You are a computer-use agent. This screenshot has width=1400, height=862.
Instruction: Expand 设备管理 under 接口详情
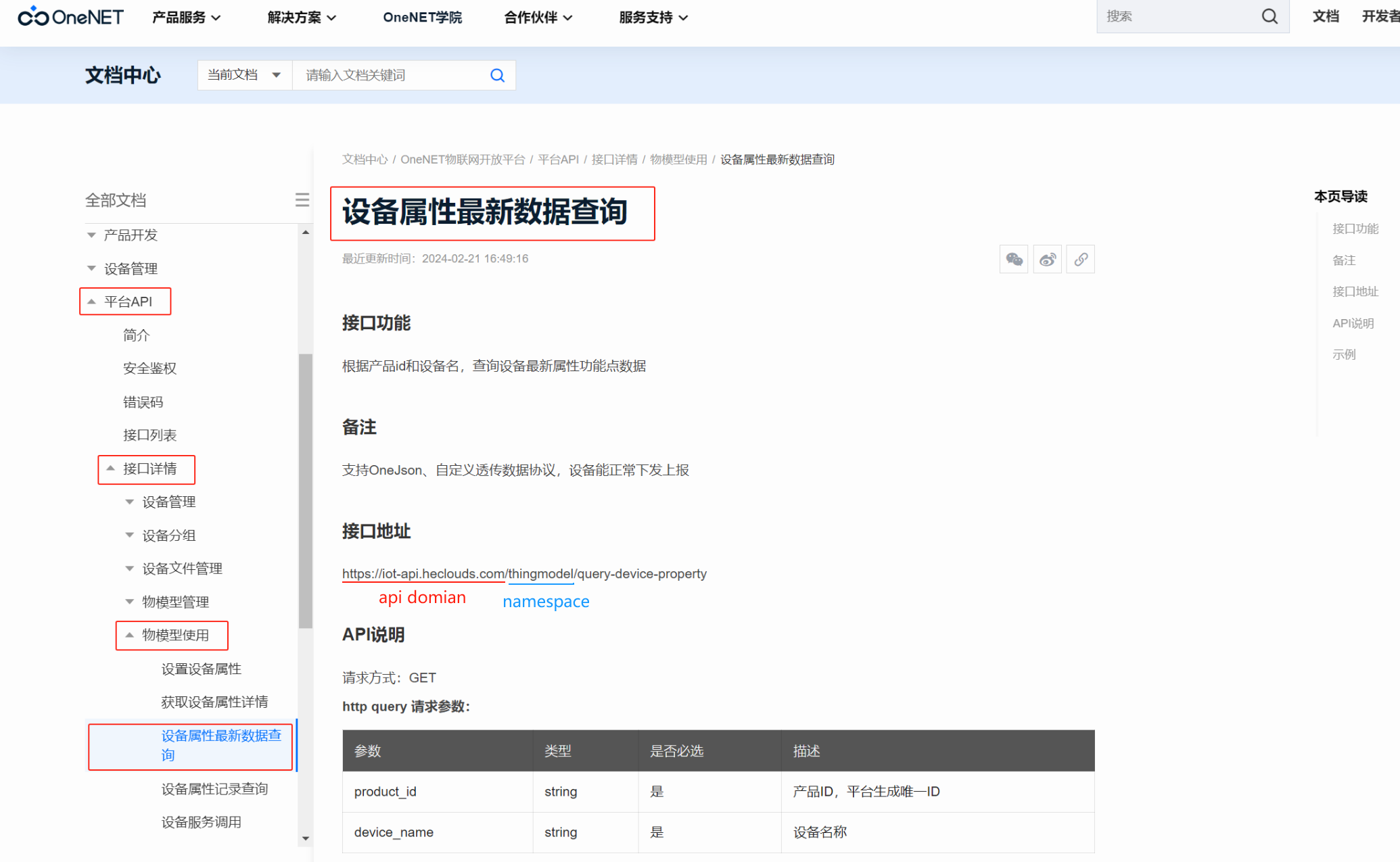click(130, 502)
